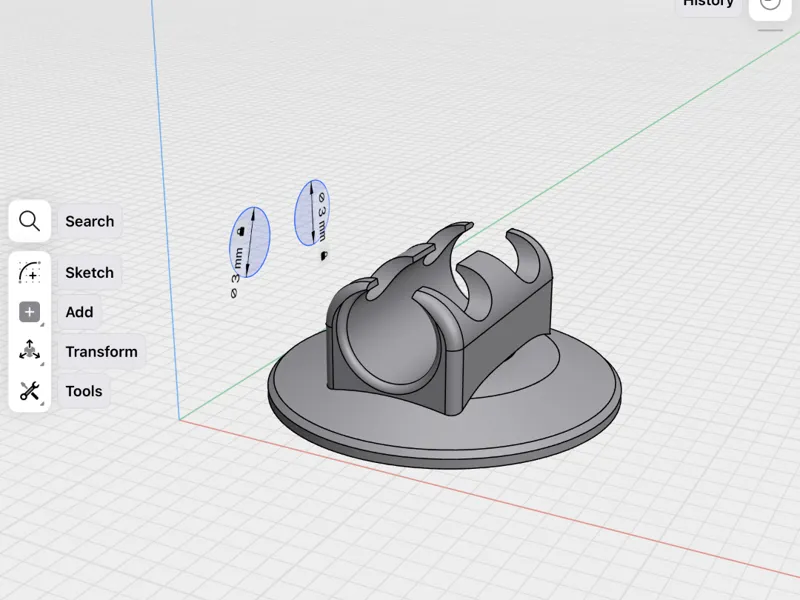800x600 pixels.
Task: Open the Tools wrench icon
Action: (30, 391)
